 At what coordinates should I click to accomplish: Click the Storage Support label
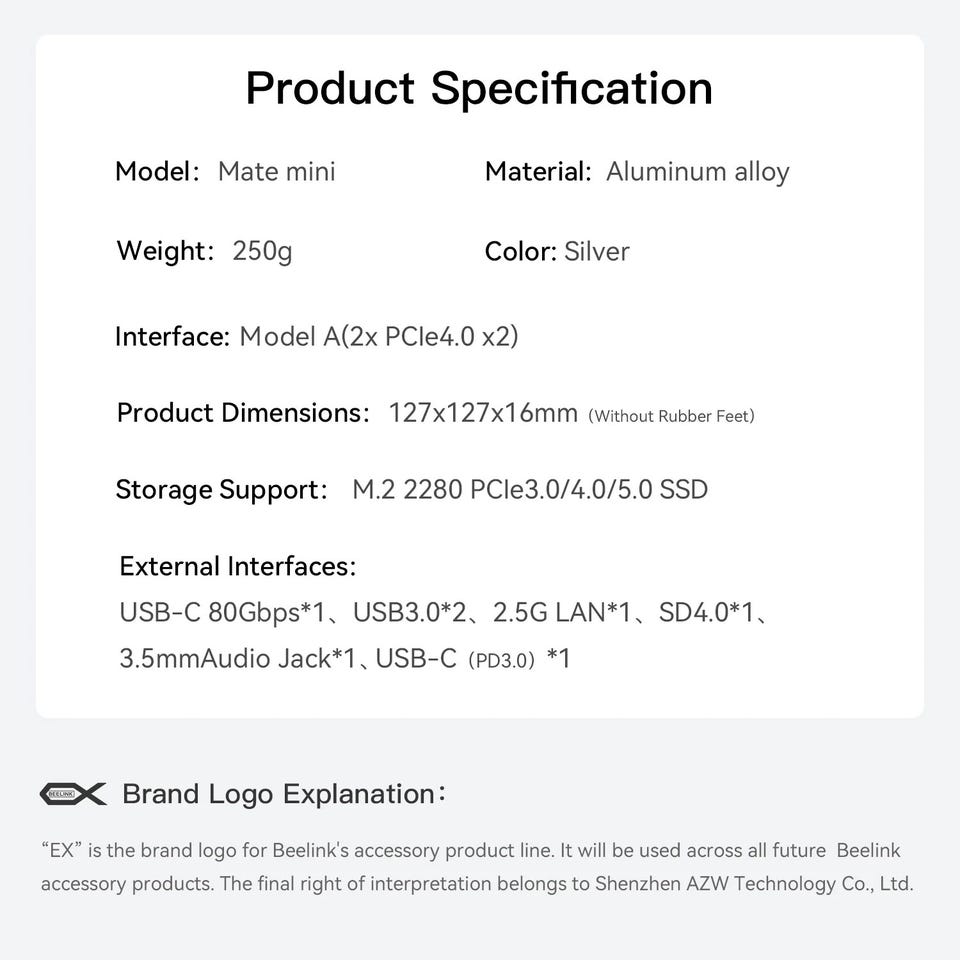[x=222, y=490]
